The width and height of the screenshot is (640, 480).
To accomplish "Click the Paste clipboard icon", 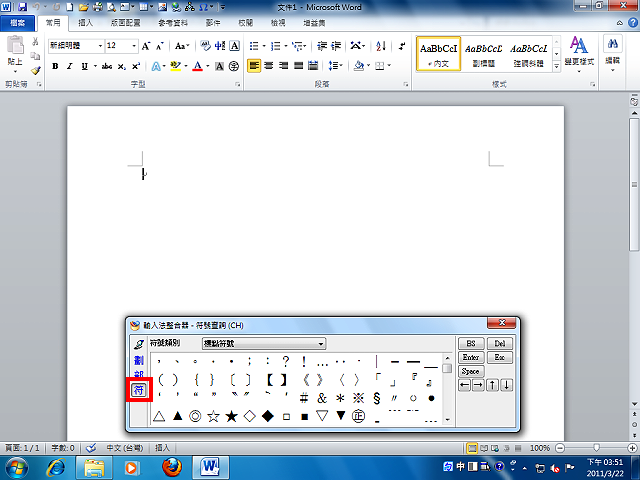I will click(15, 45).
